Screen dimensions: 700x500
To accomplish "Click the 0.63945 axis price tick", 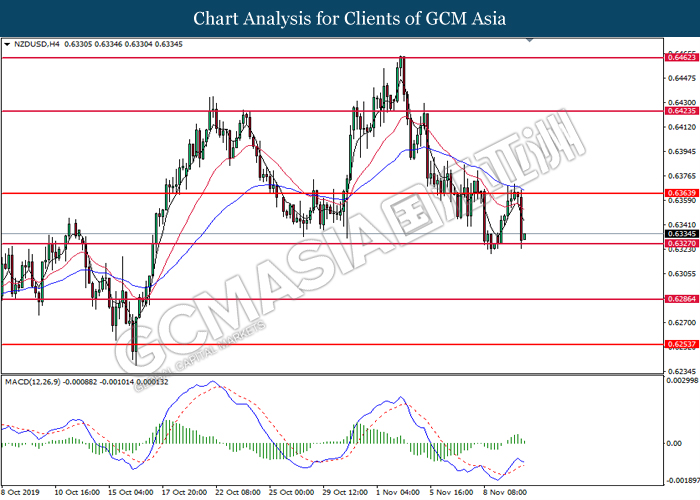I will (682, 152).
